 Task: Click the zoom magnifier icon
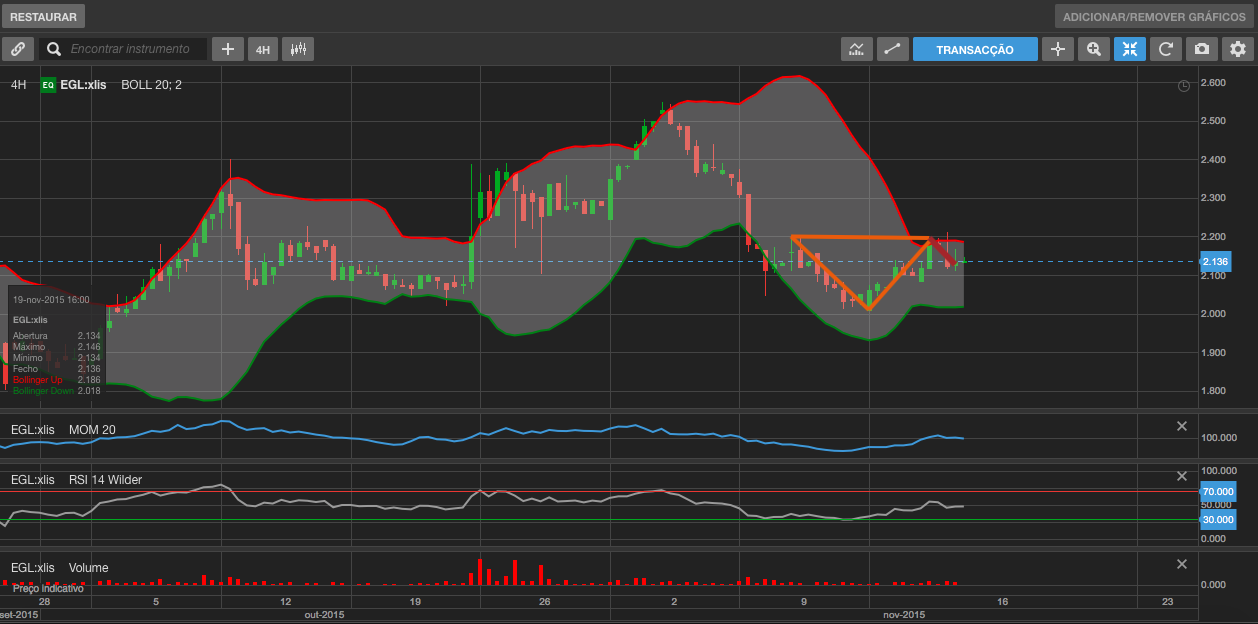(1094, 49)
